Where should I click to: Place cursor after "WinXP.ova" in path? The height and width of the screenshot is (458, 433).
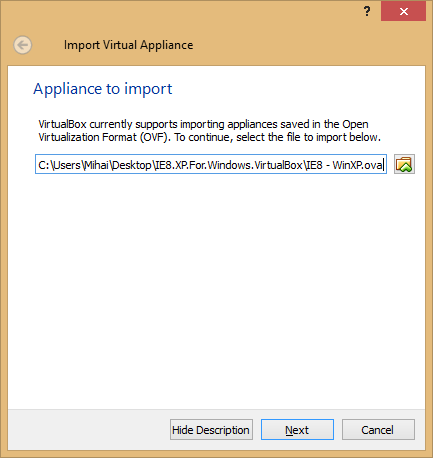point(383,165)
